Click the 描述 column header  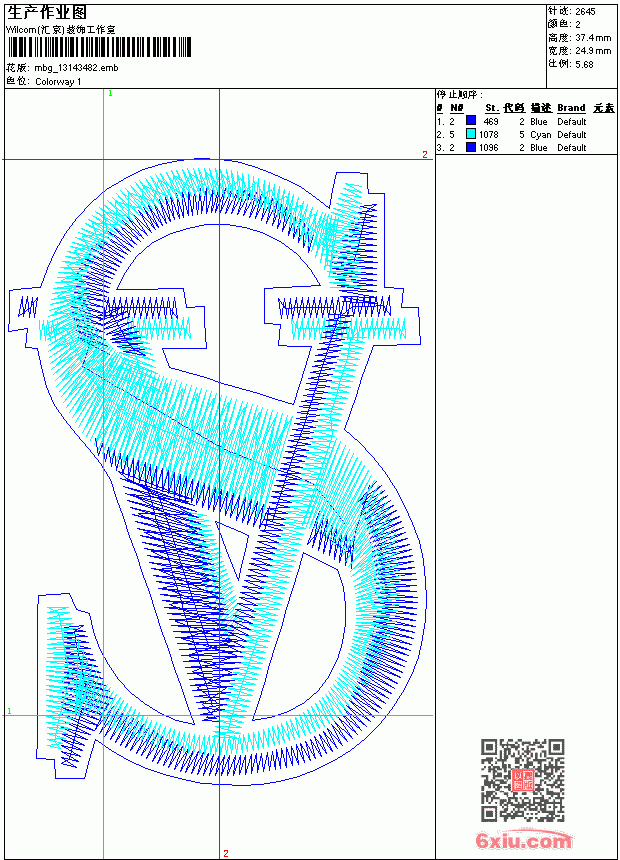(x=540, y=108)
